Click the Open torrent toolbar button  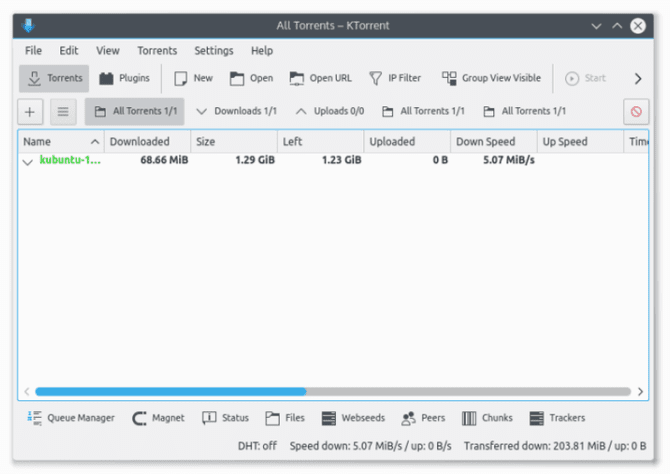[x=251, y=79]
